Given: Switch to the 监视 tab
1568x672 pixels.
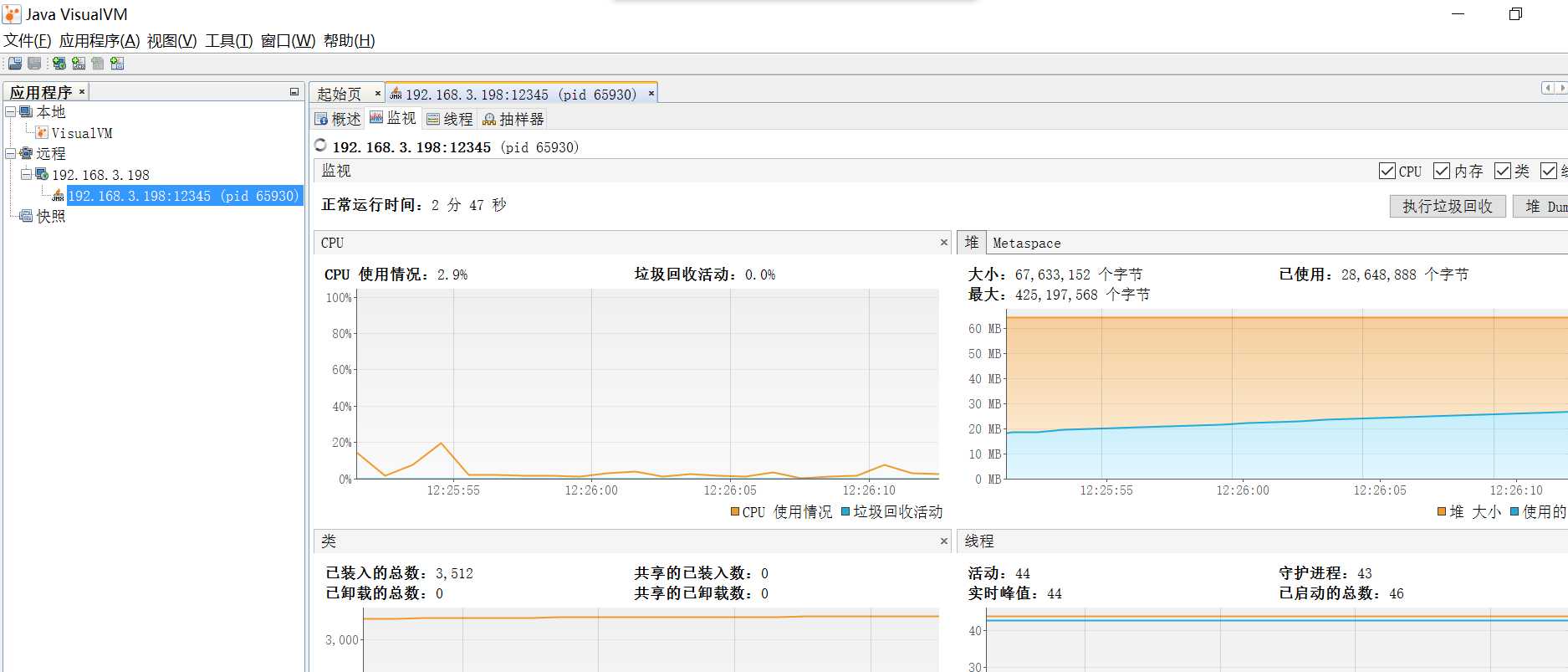Looking at the screenshot, I should pos(393,119).
